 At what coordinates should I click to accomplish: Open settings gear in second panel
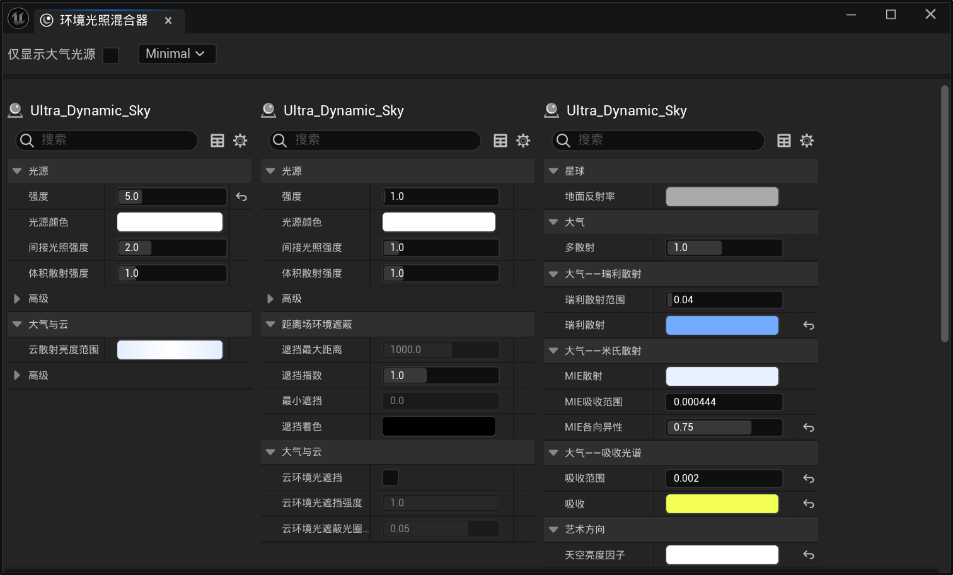click(x=523, y=140)
